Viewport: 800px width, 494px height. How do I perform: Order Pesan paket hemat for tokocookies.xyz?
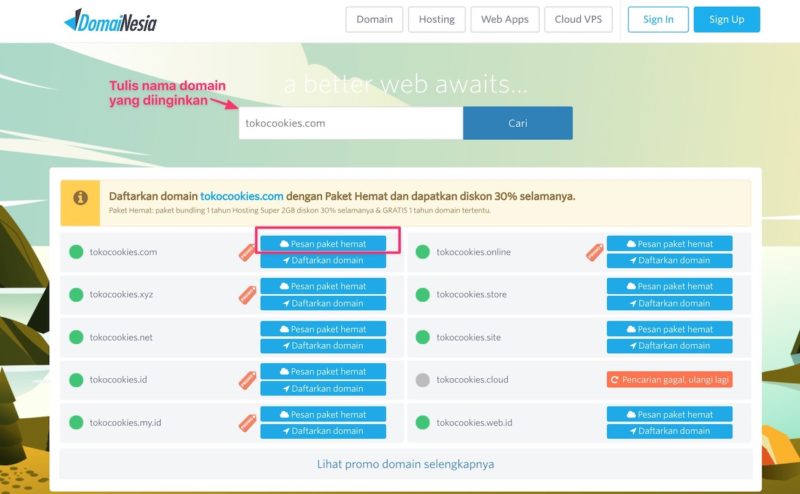[323, 286]
